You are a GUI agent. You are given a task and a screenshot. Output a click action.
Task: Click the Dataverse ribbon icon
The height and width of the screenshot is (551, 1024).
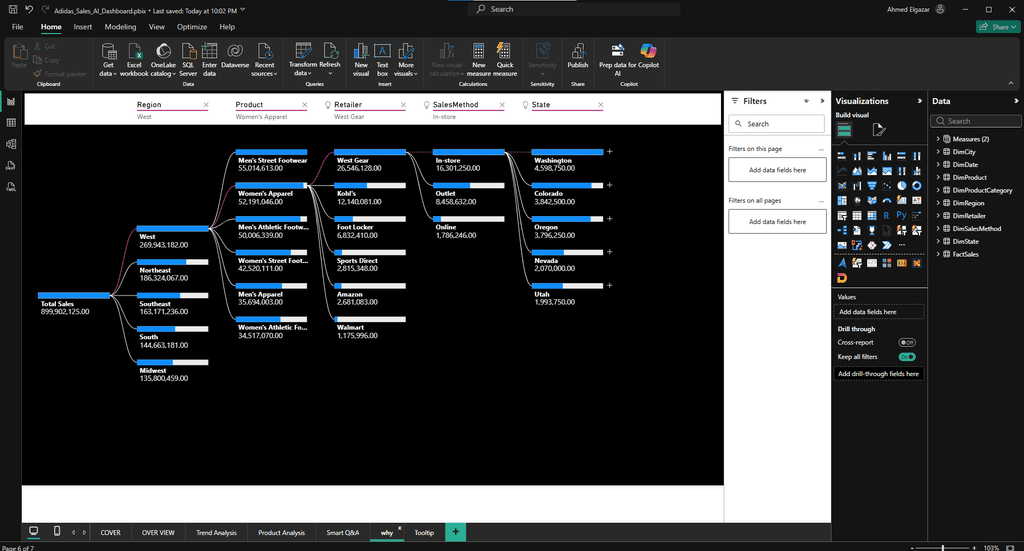(235, 56)
